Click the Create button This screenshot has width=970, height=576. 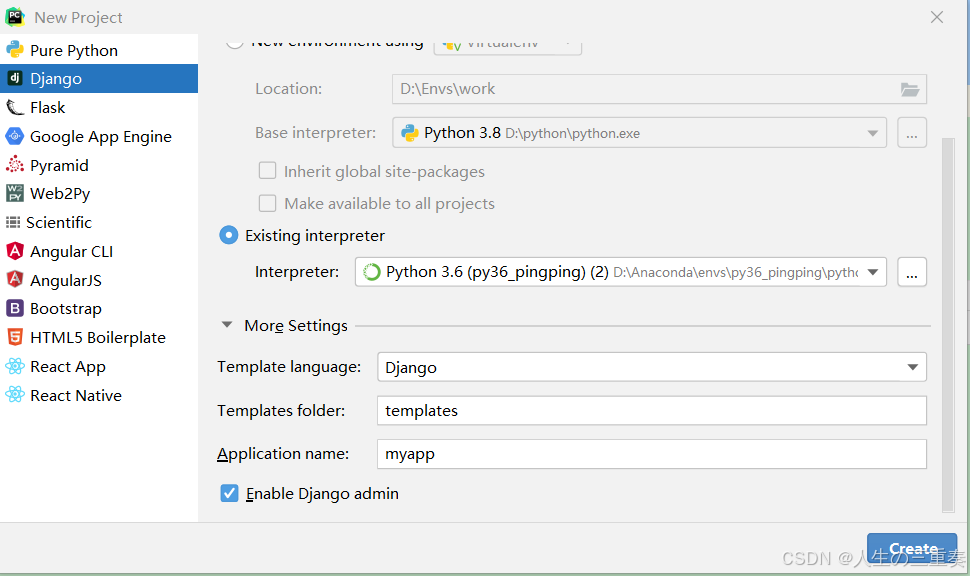(912, 548)
